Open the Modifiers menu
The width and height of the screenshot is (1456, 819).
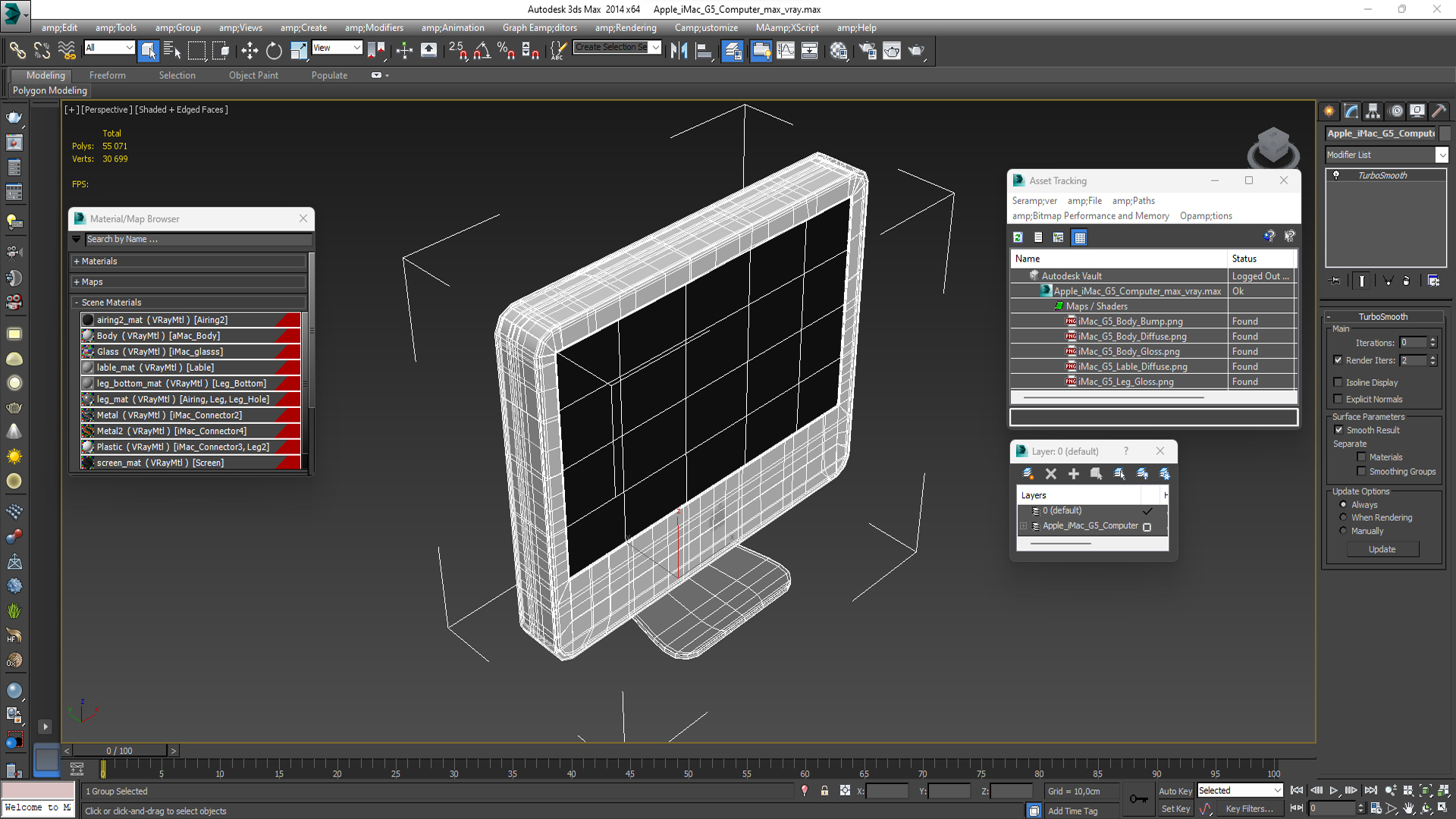tap(374, 27)
